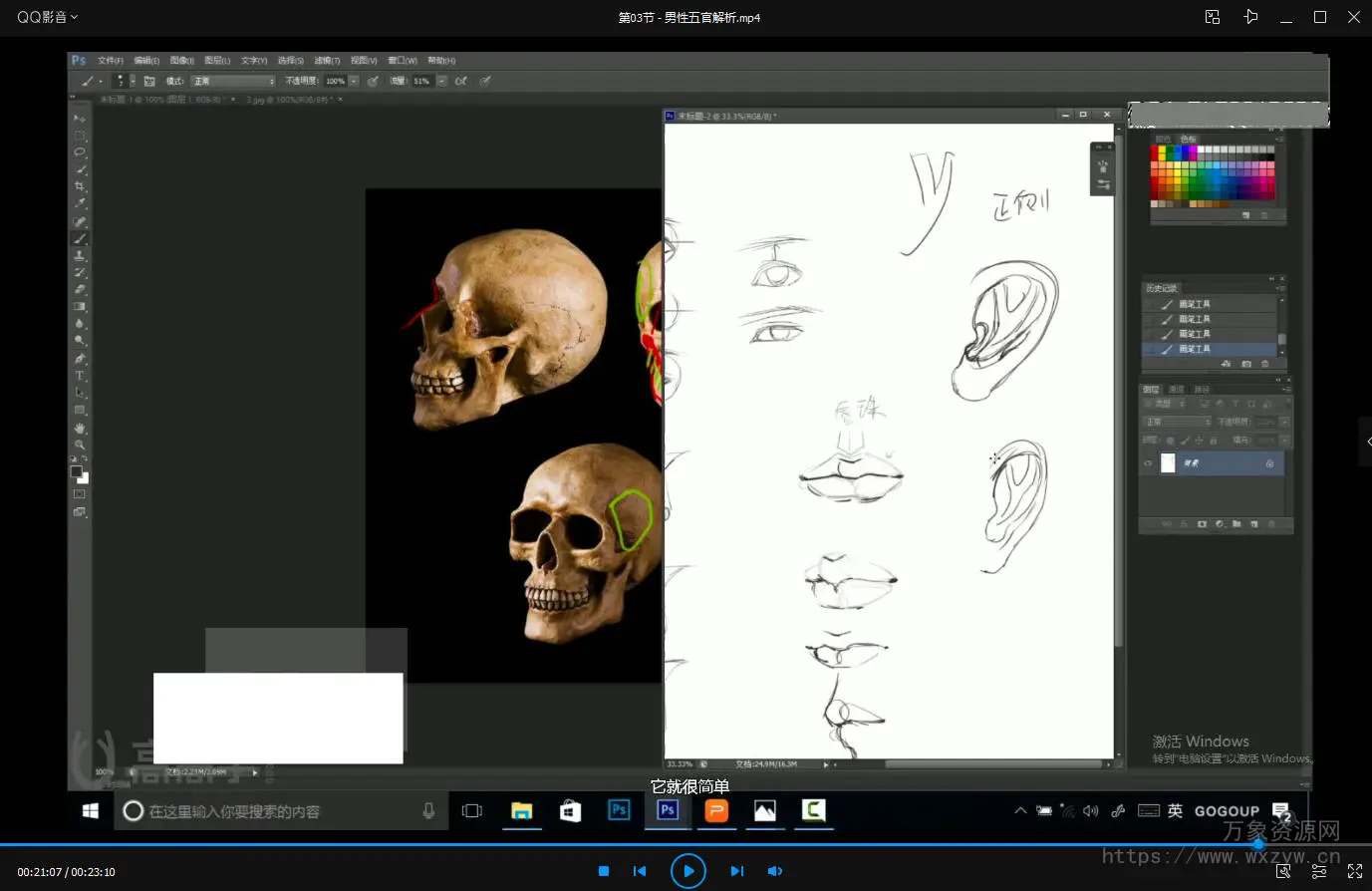Open the 模式 blend mode dropdown

(233, 82)
